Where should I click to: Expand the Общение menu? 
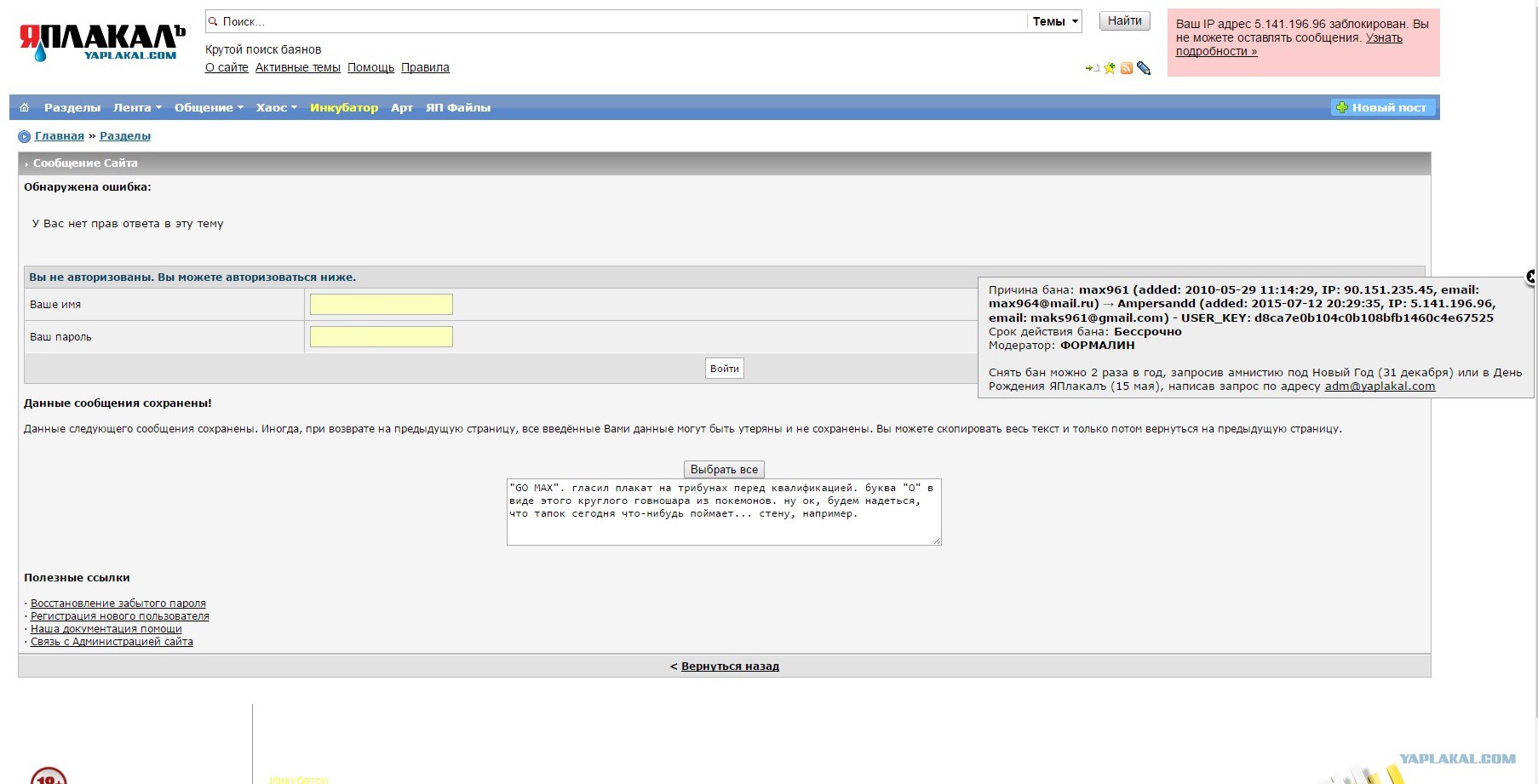(209, 107)
